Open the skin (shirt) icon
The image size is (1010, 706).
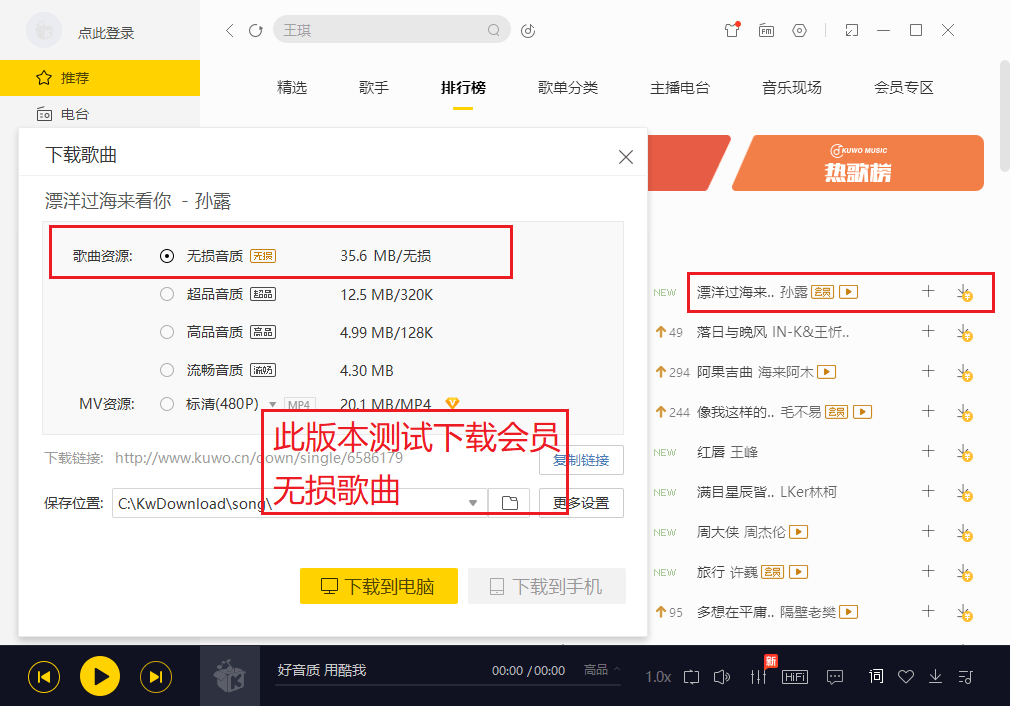click(732, 30)
